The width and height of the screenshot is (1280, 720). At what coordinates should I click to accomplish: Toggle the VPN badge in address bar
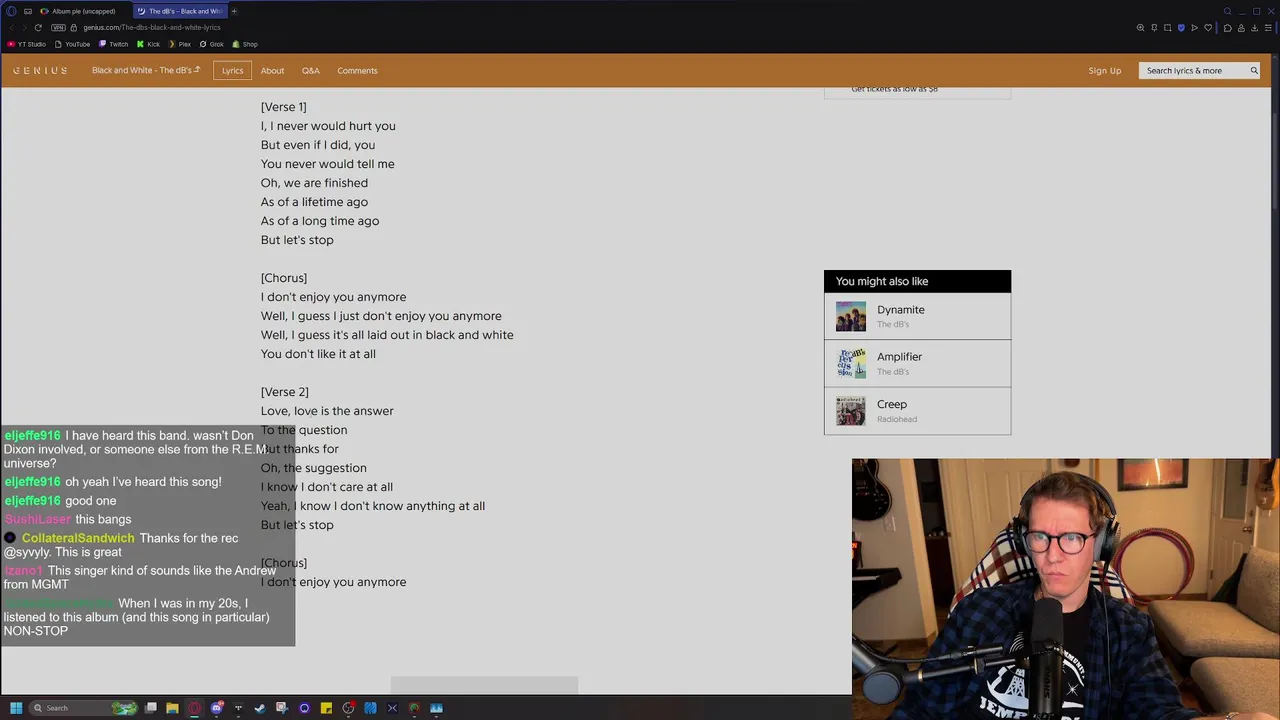tap(58, 27)
